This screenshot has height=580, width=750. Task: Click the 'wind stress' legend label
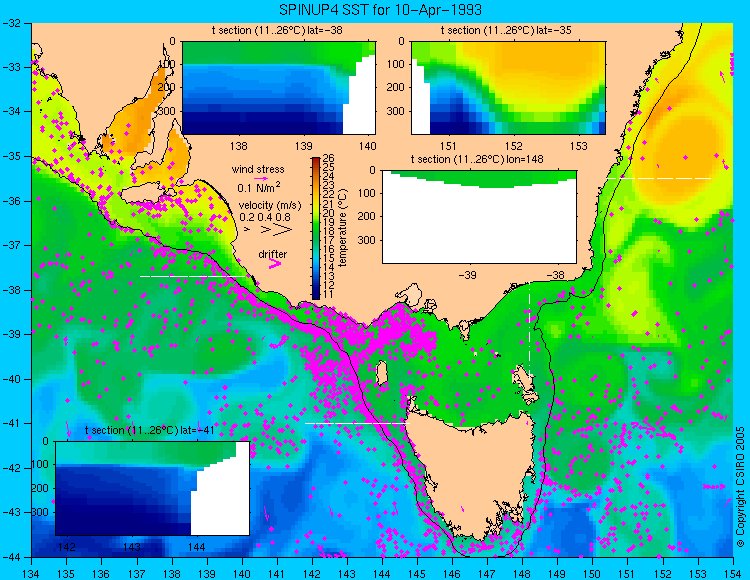[258, 169]
